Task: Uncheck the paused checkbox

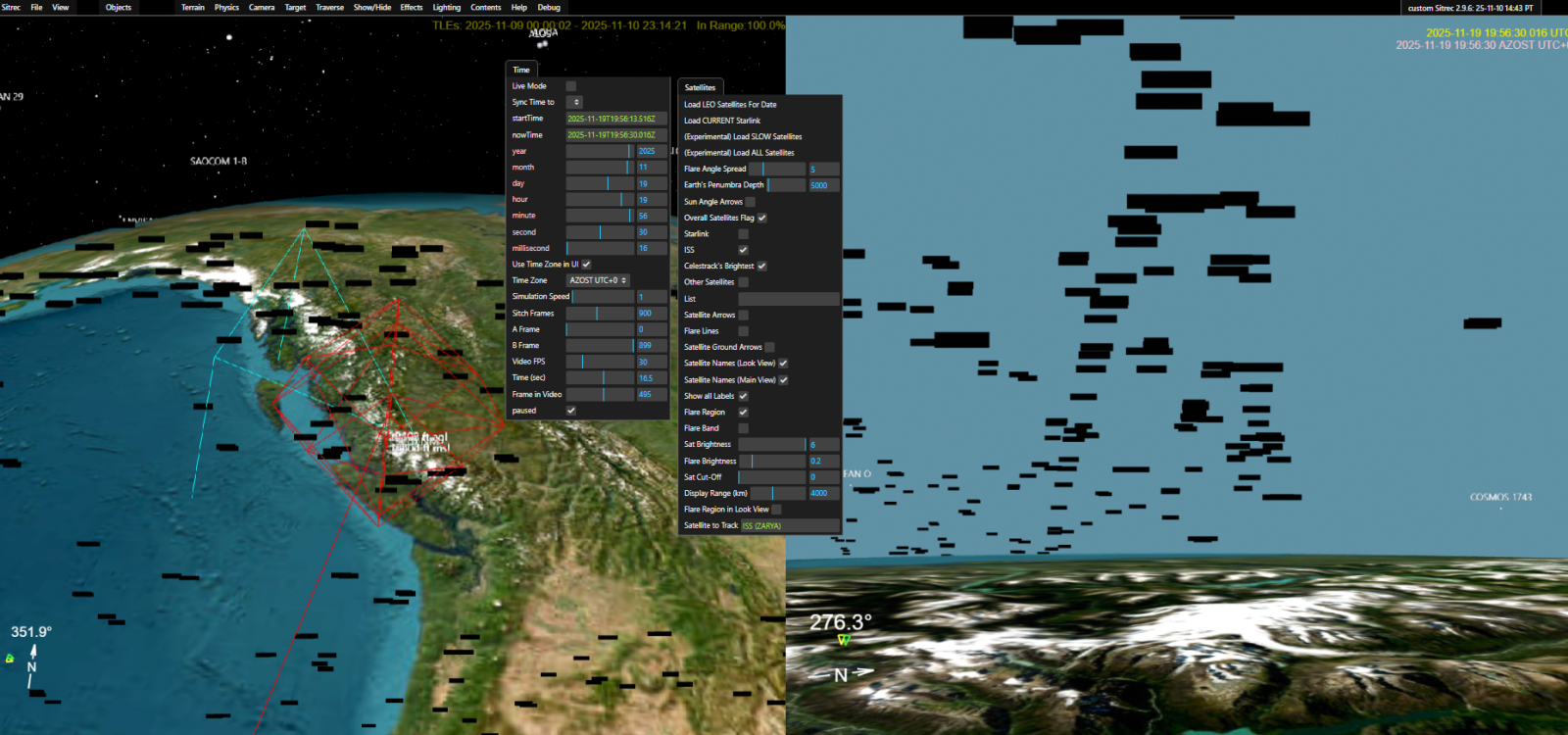Action: 571,411
